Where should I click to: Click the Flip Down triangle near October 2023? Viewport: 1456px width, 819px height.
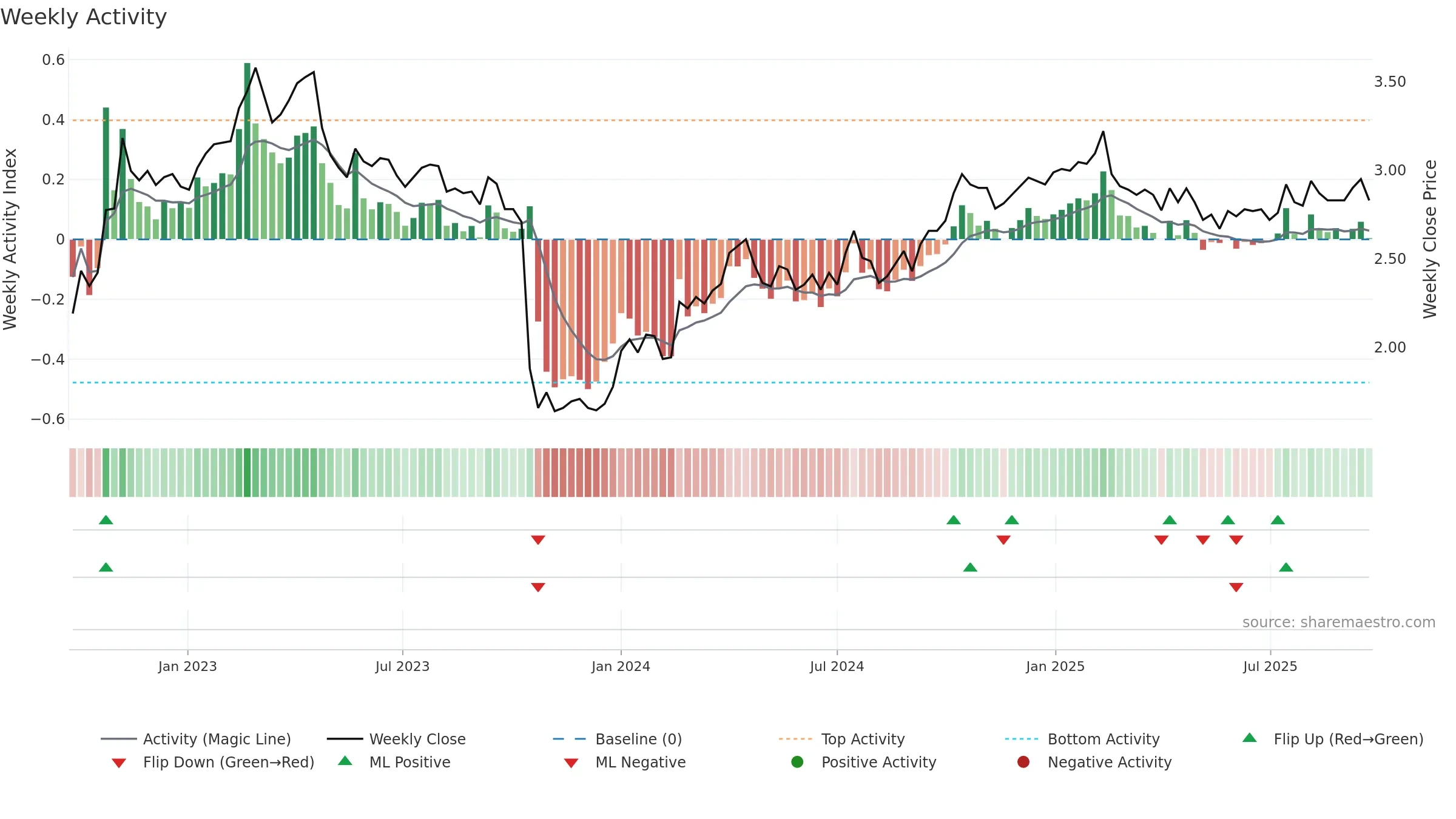(538, 540)
